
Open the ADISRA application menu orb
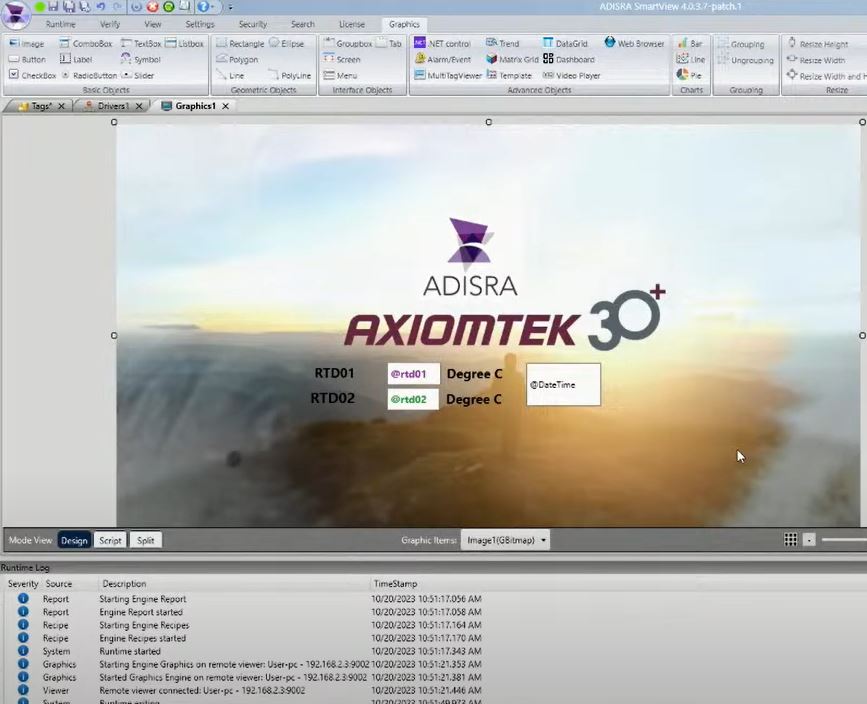15,14
